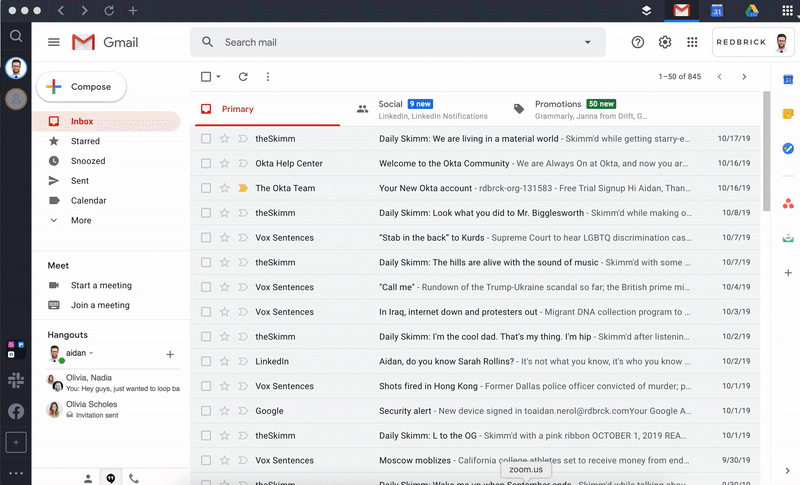Image resolution: width=800 pixels, height=485 pixels.
Task: Open the select-all checkbox dropdown arrow
Action: [218, 76]
